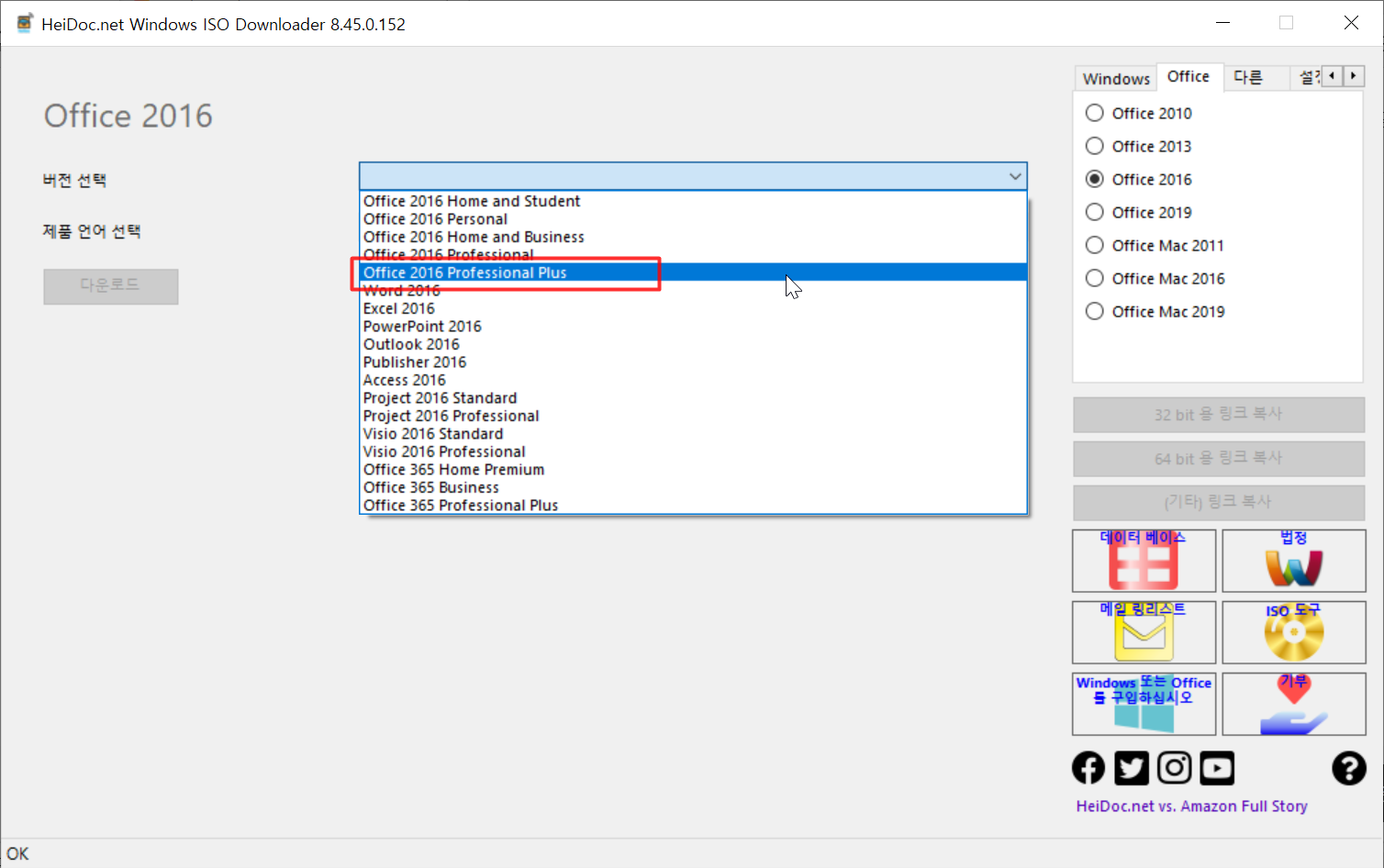Choose Visio 2016 Professional entry
The height and width of the screenshot is (868, 1384).
(694, 451)
